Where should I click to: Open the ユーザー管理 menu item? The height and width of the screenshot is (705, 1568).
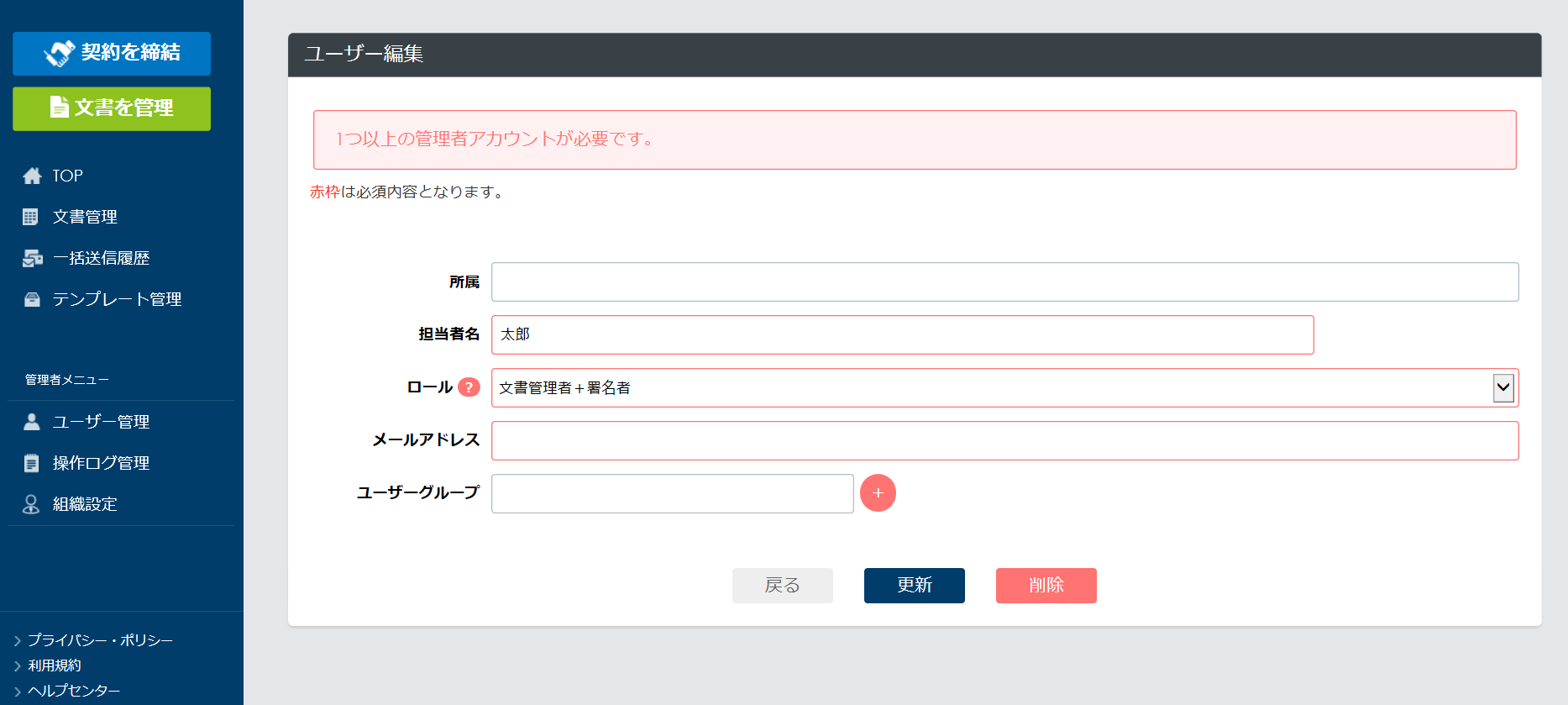coord(101,422)
